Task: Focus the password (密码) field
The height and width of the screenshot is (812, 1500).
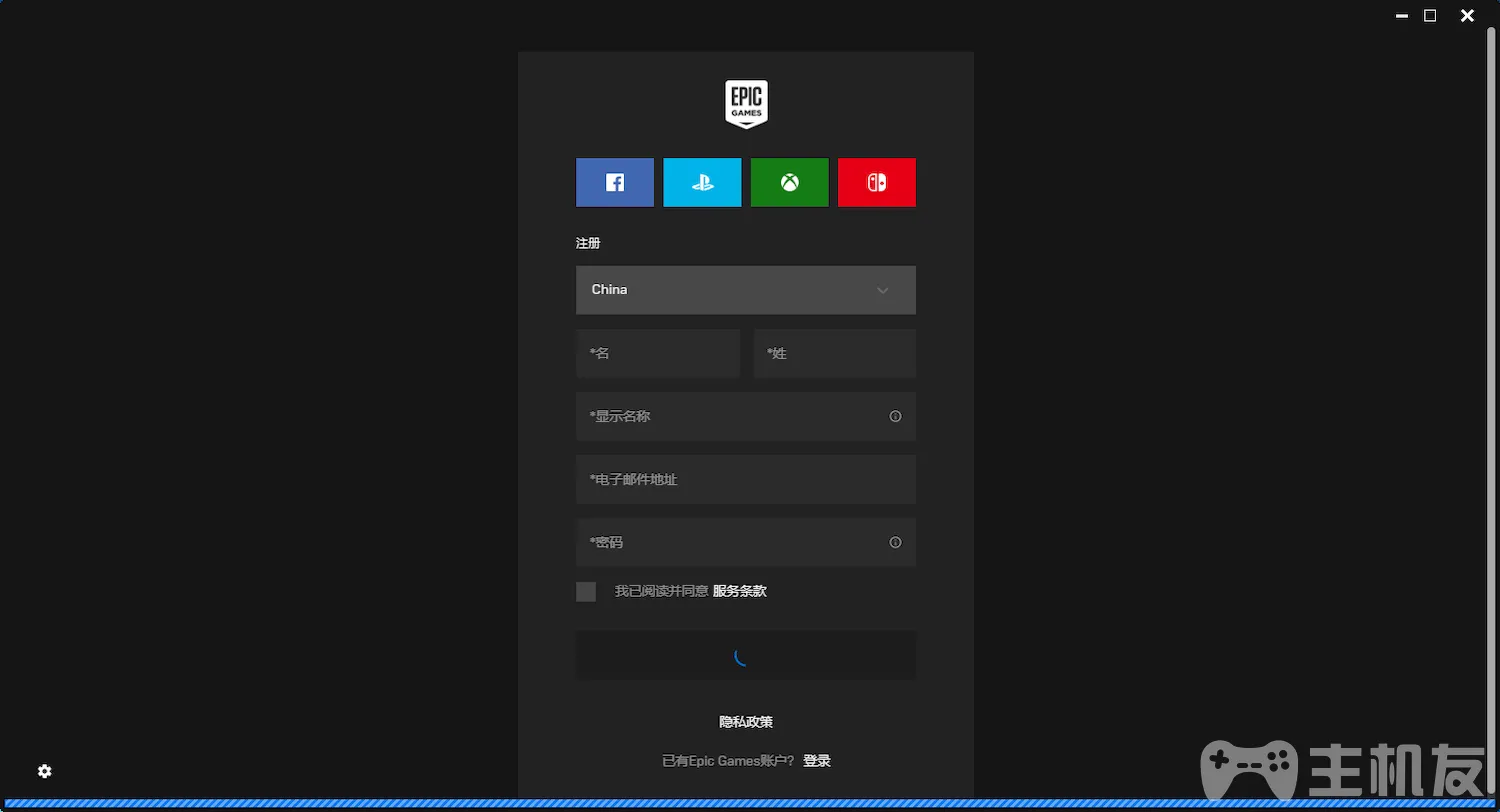Action: [746, 542]
